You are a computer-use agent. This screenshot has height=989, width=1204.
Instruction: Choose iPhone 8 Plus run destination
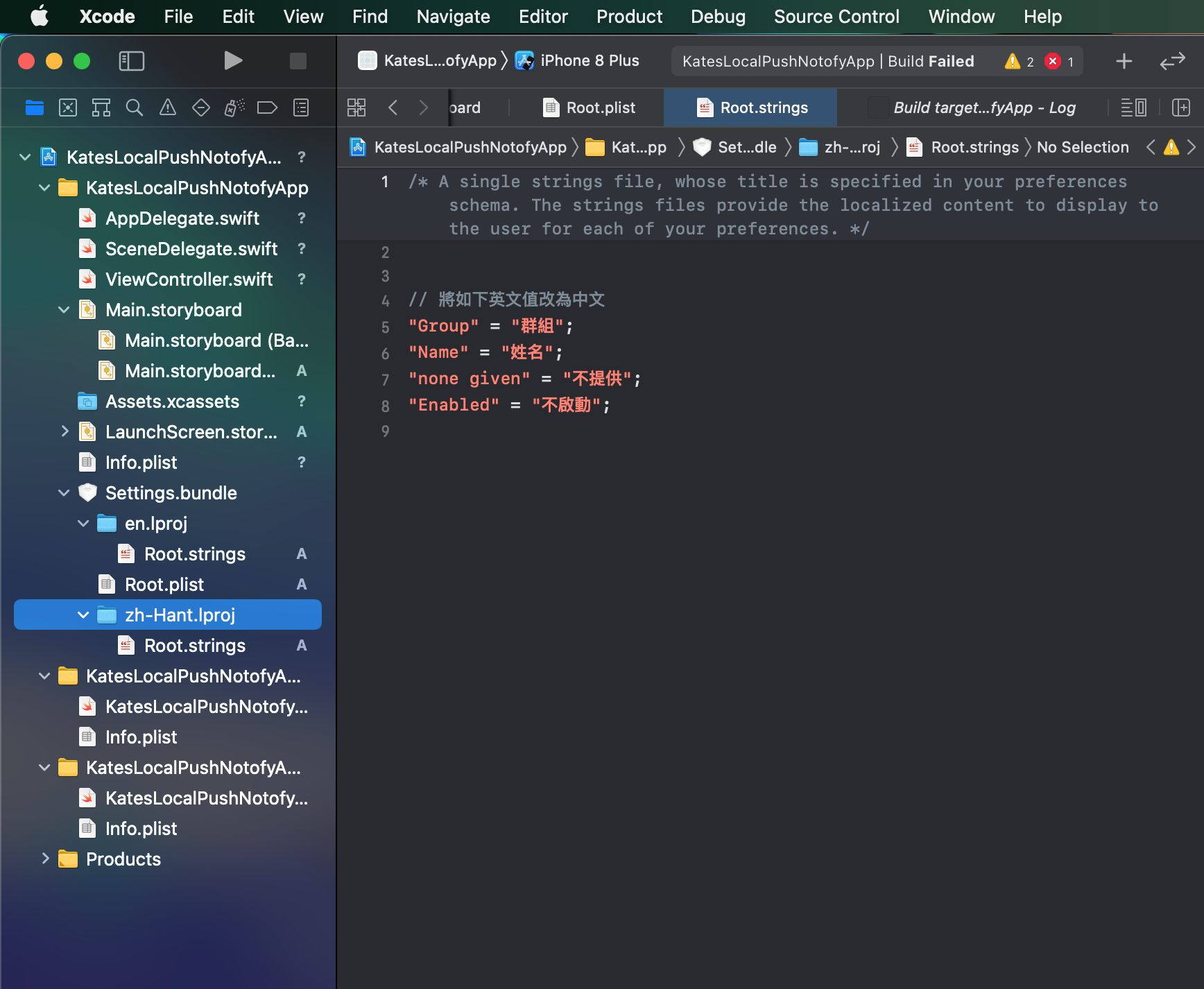577,61
